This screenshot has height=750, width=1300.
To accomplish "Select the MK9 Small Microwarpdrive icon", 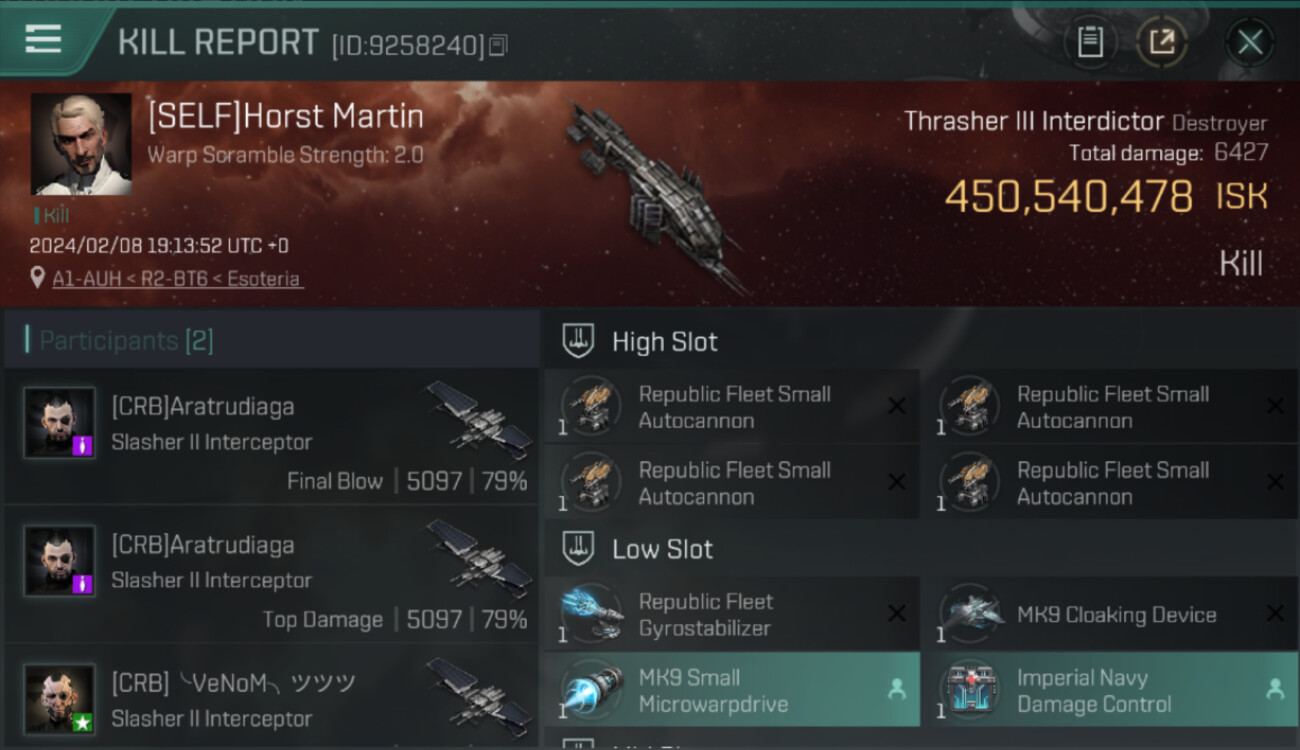I will point(592,689).
